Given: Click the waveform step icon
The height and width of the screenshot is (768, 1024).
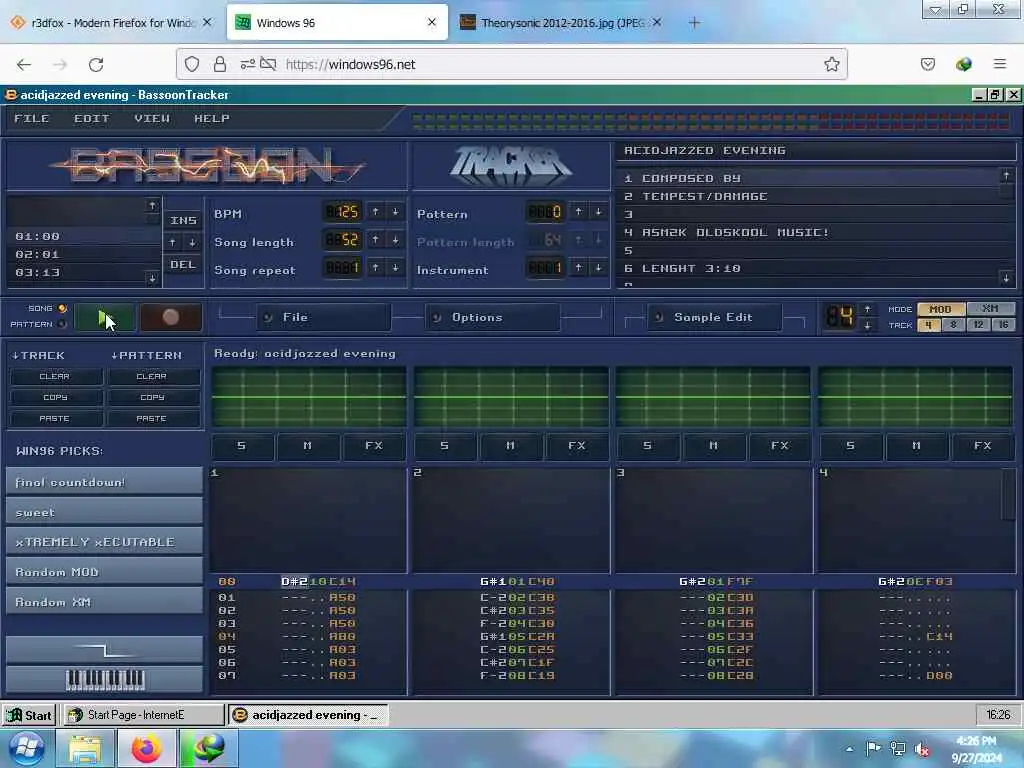Looking at the screenshot, I should point(104,650).
